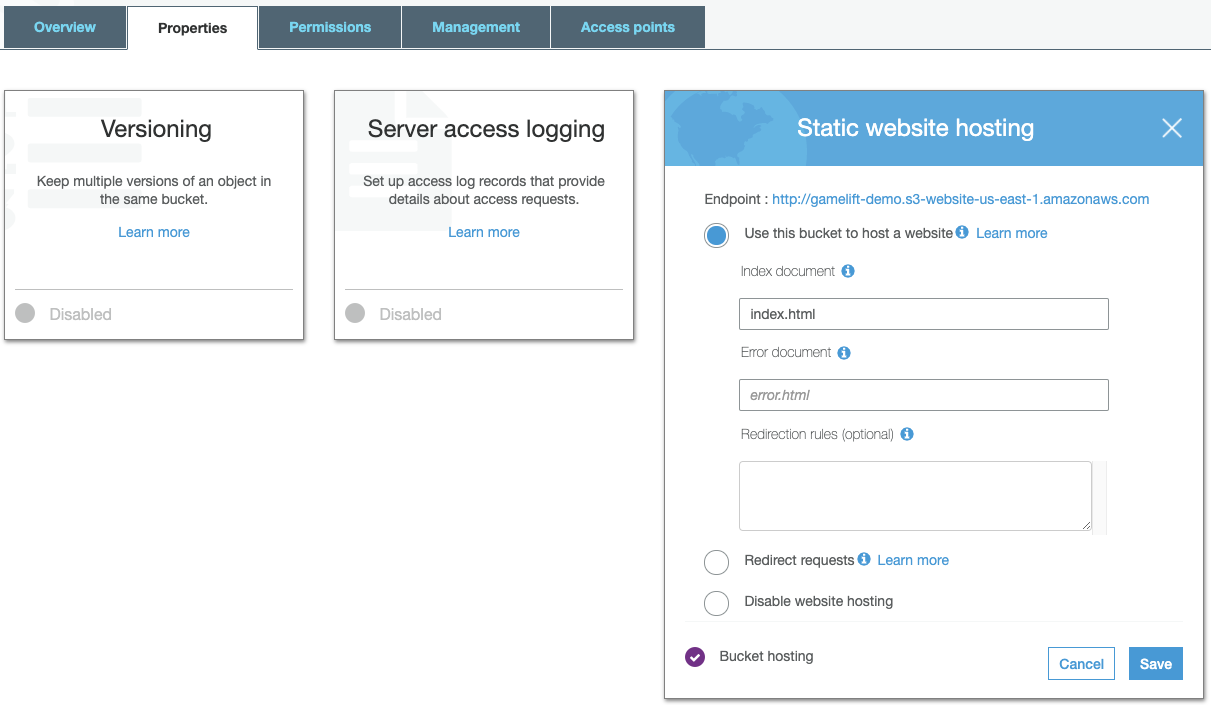Close the Static website hosting panel
The width and height of the screenshot is (1211, 705).
pyautogui.click(x=1172, y=128)
